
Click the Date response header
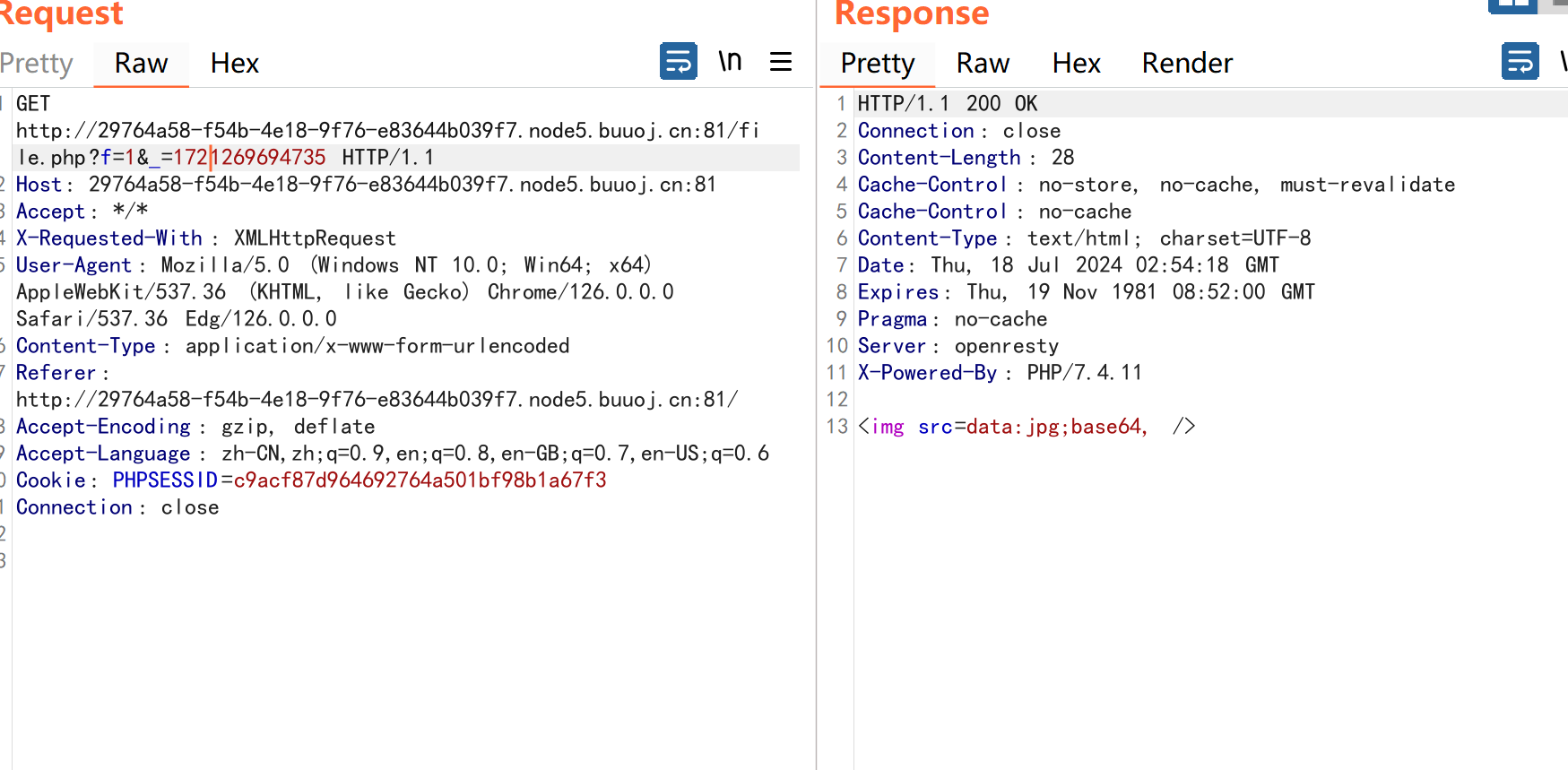pos(1069,265)
